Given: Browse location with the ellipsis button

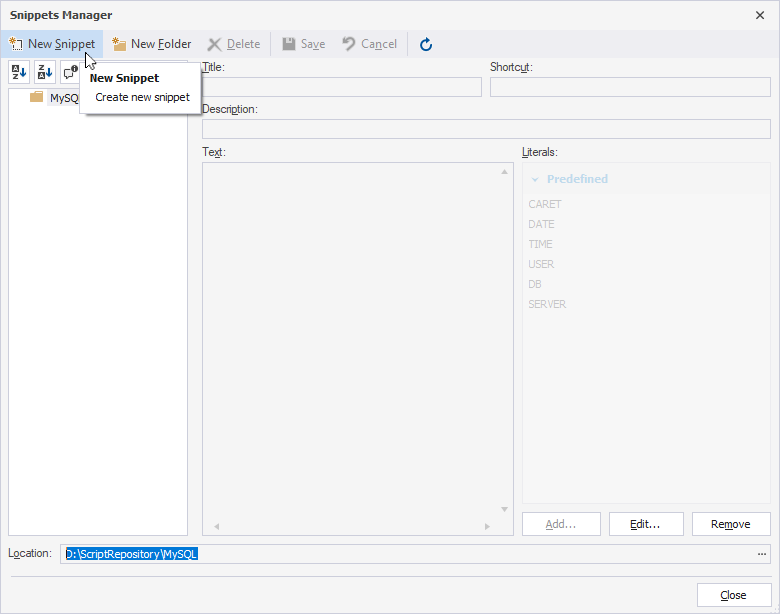Looking at the screenshot, I should click(x=762, y=554).
